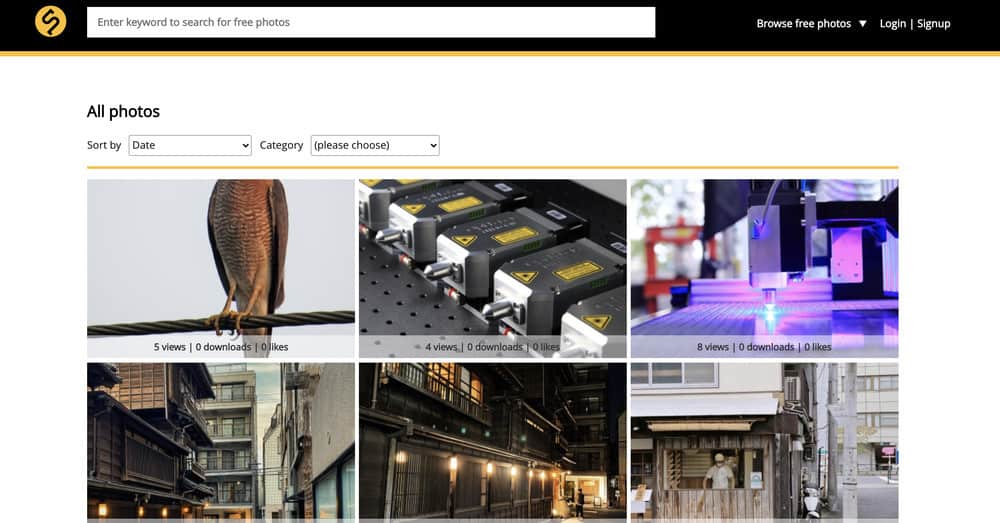This screenshot has height=523, width=1000.
Task: Click the yellow S site logo
Action: pyautogui.click(x=50, y=22)
